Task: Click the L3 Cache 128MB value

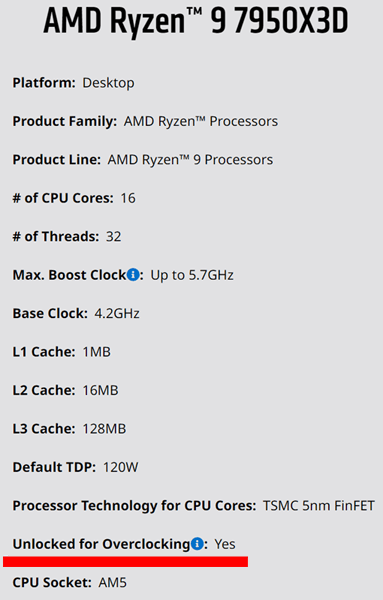Action: pos(104,429)
